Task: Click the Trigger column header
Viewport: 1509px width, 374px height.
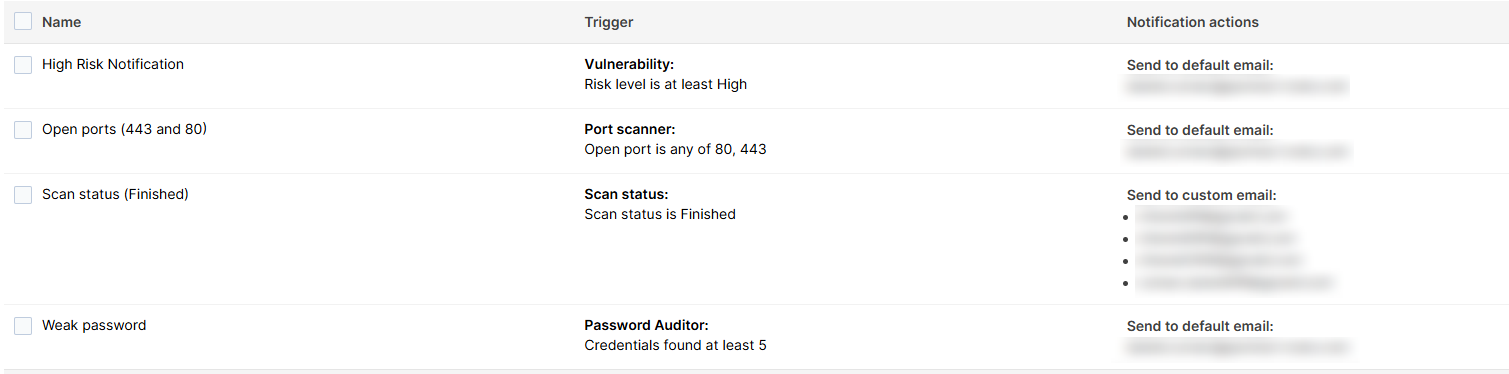Action: (609, 22)
